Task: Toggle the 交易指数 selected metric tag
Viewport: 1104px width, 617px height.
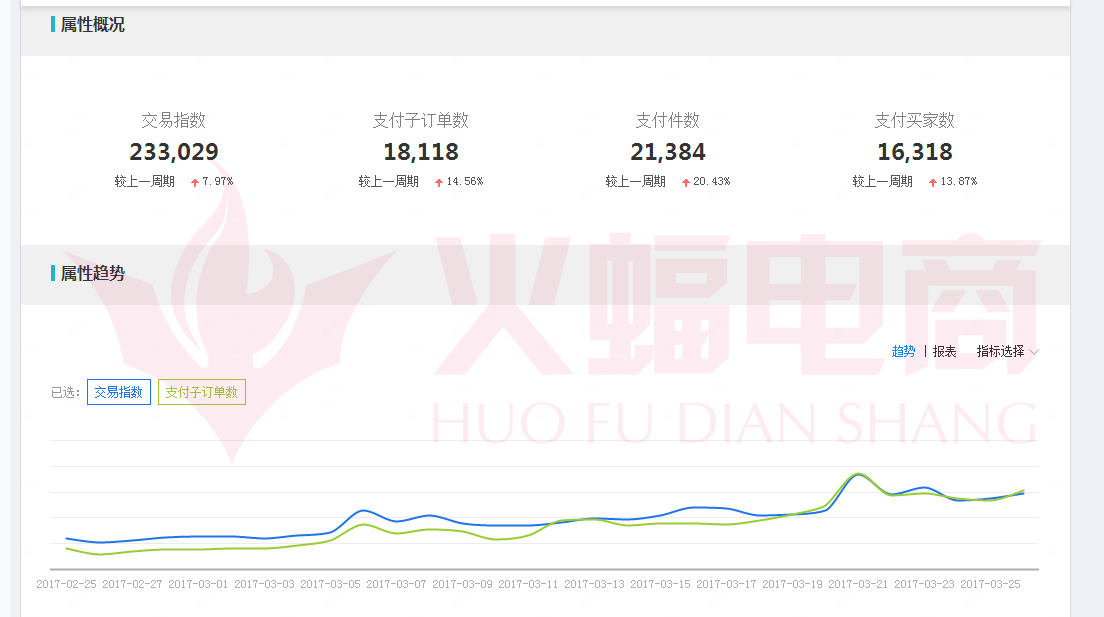Action: (x=119, y=392)
